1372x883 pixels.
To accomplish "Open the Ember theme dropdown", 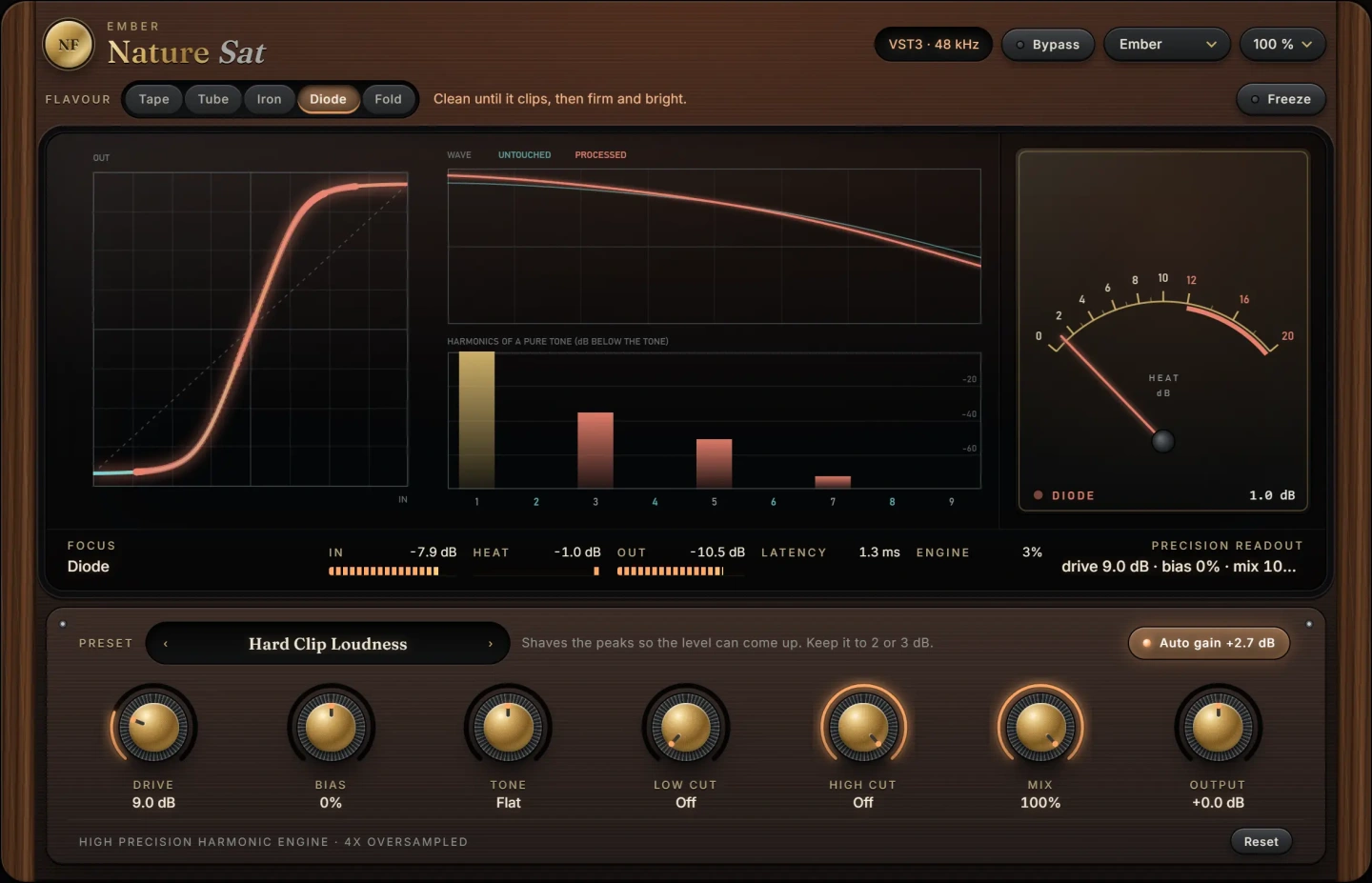I will point(1167,45).
